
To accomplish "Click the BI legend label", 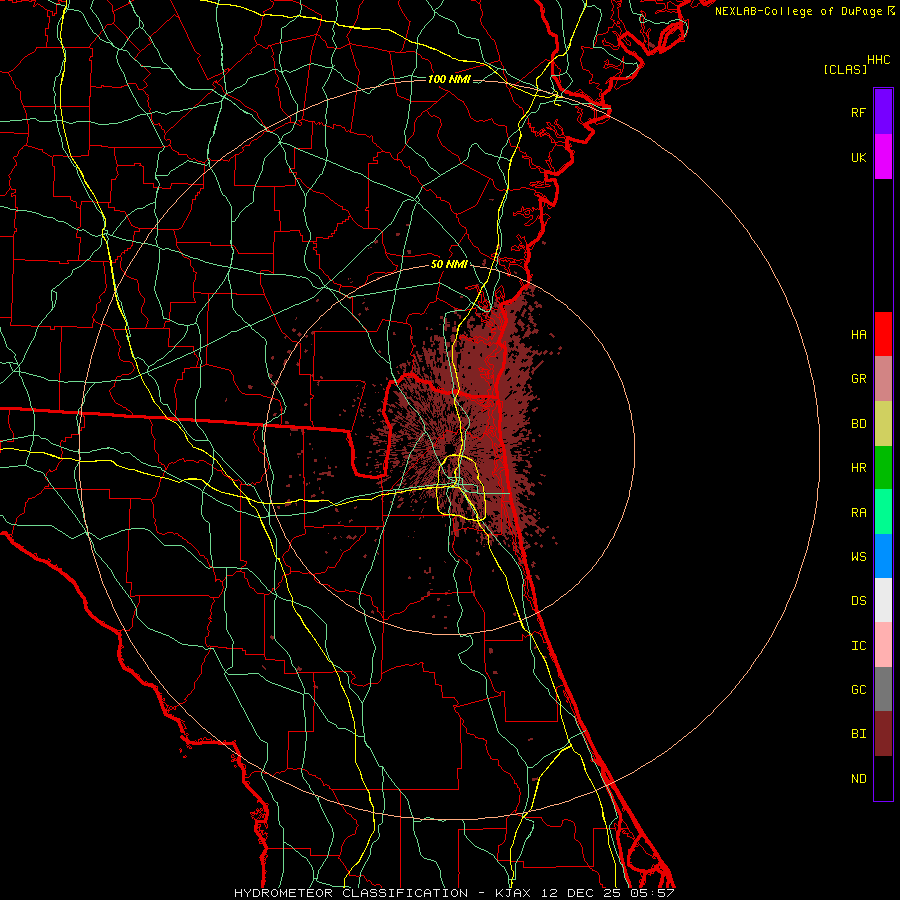I will click(859, 734).
